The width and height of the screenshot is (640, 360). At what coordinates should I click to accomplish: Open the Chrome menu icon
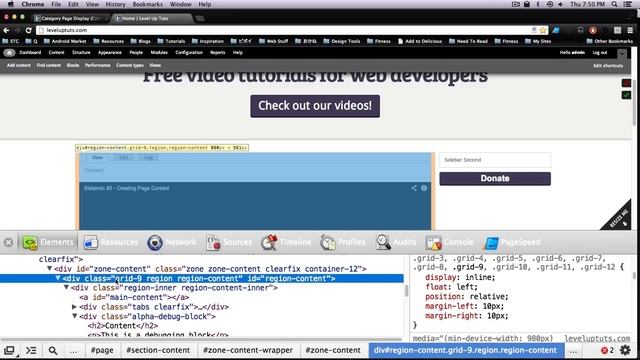tap(630, 30)
